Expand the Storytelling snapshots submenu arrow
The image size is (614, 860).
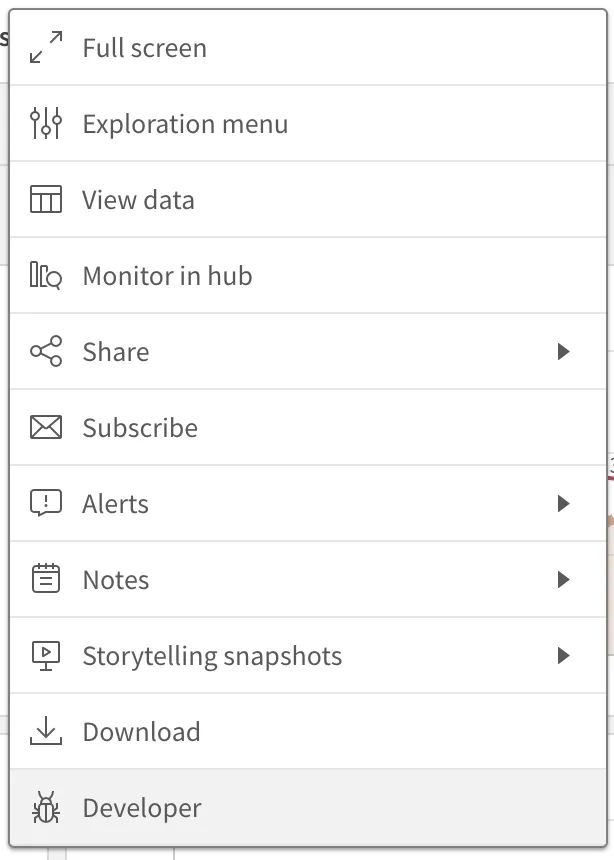[x=563, y=655]
